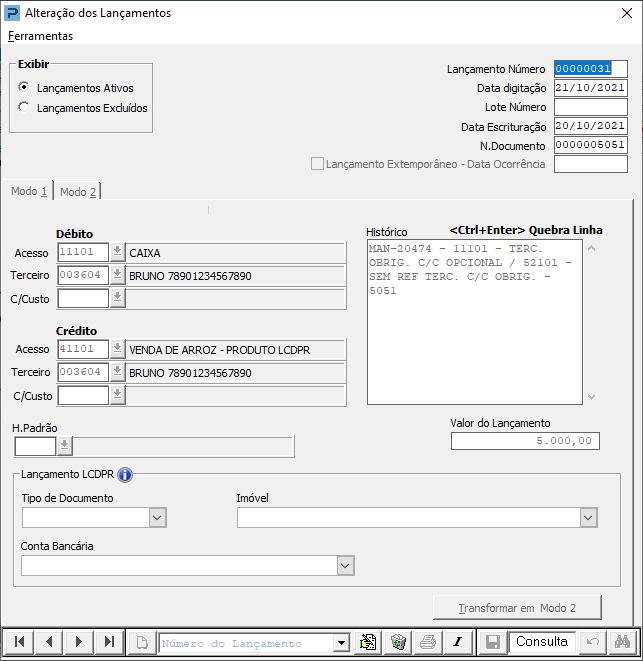Expand the Conta Bancária dropdown
Viewport: 643px width, 661px height.
[345, 566]
